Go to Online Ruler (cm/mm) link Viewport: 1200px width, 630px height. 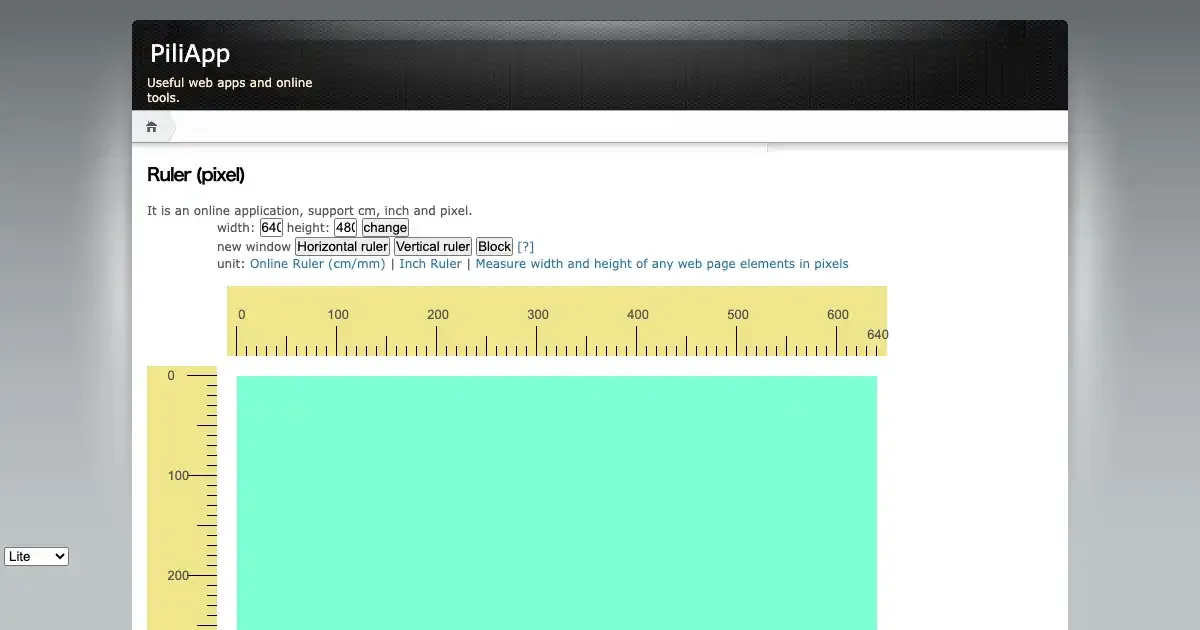tap(317, 264)
